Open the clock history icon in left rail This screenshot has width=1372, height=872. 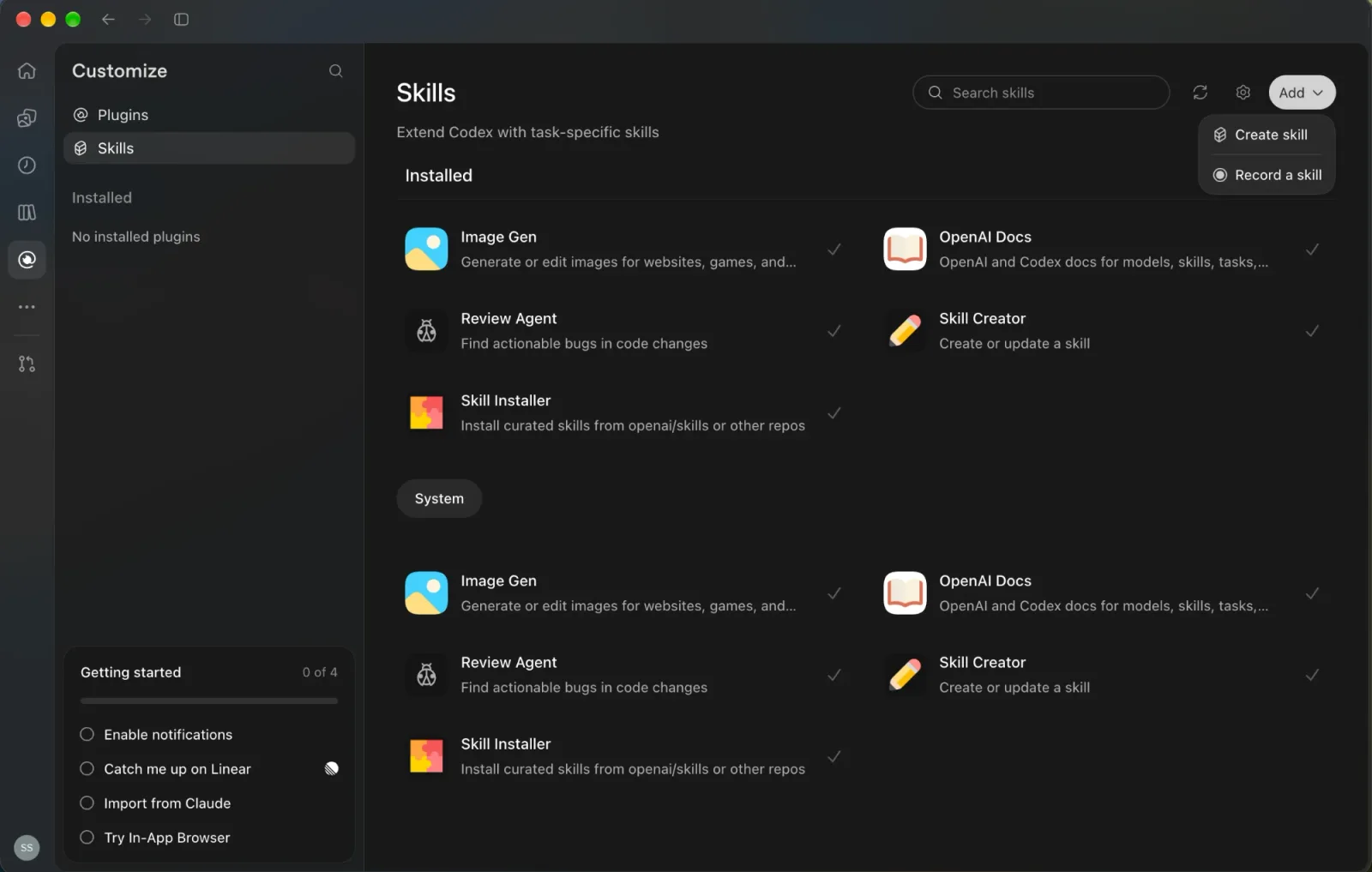pyautogui.click(x=27, y=165)
